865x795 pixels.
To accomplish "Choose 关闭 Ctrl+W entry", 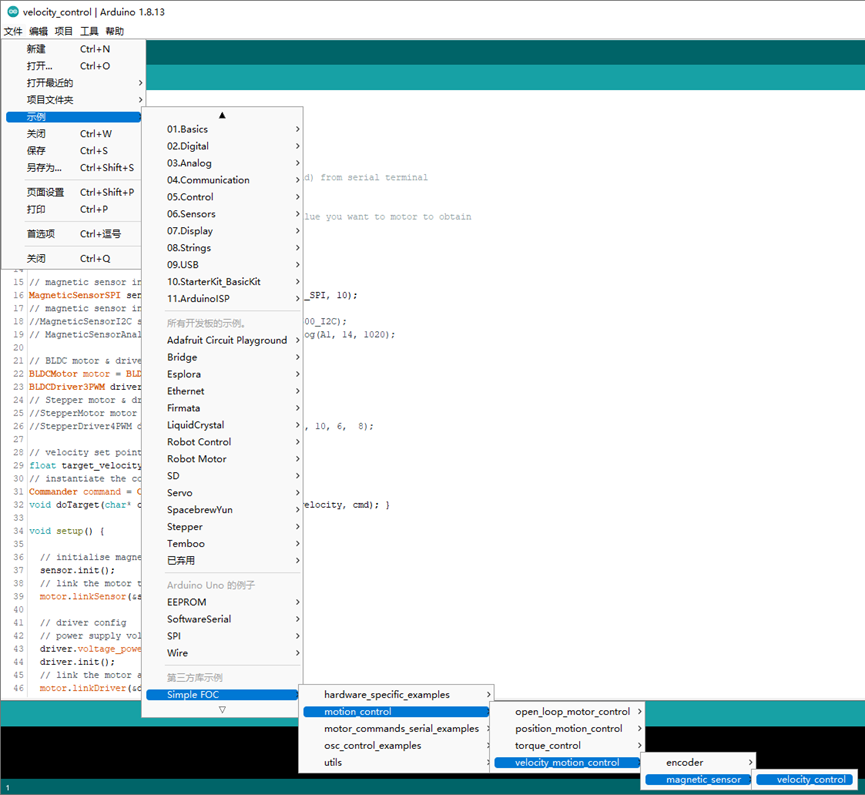I will click(x=73, y=134).
